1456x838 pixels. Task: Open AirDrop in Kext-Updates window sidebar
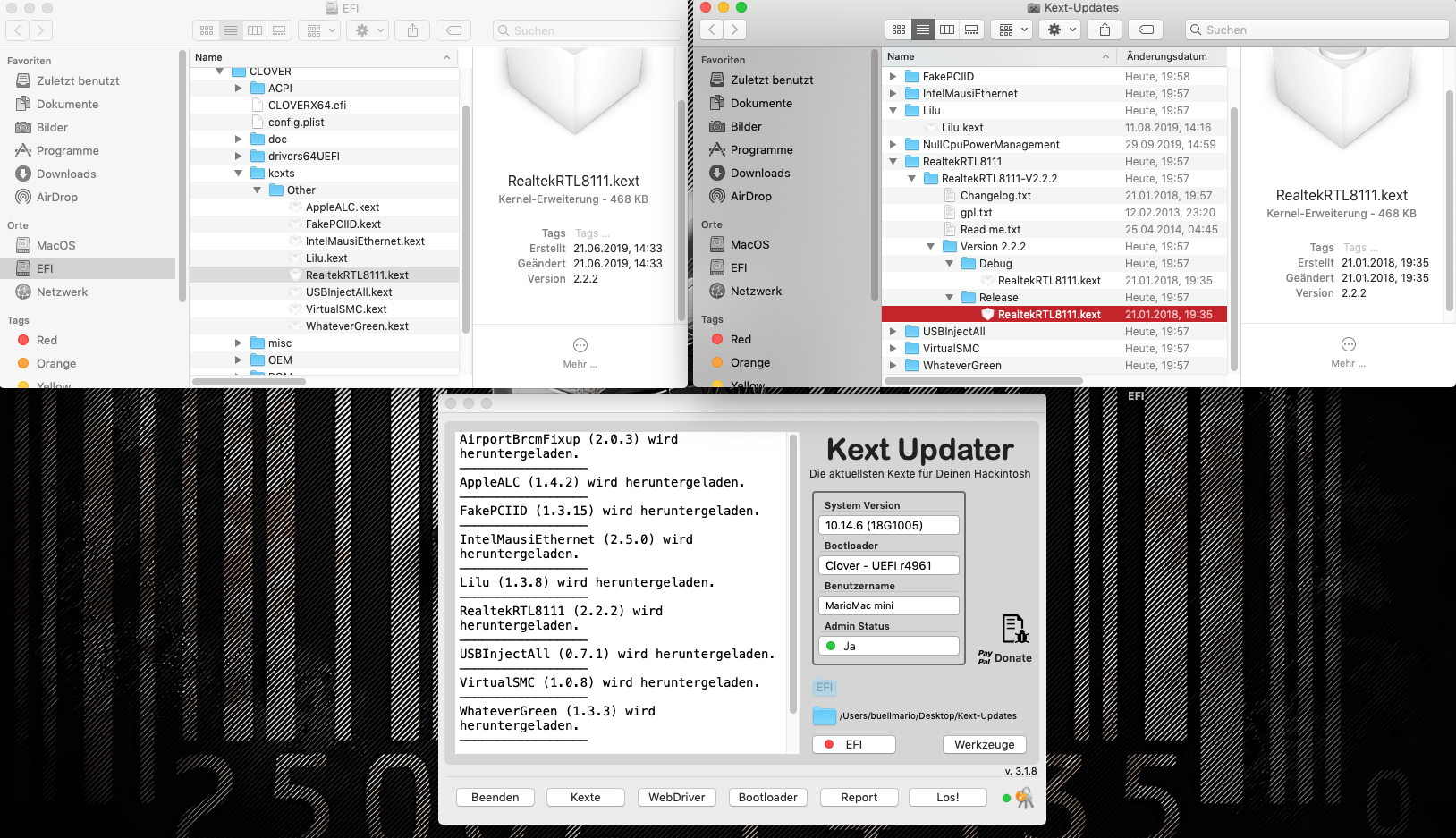[x=750, y=197]
